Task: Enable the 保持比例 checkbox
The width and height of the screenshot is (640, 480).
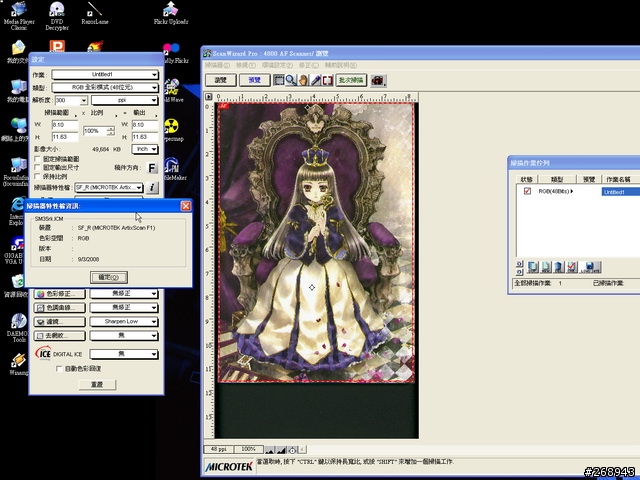Action: (38, 177)
